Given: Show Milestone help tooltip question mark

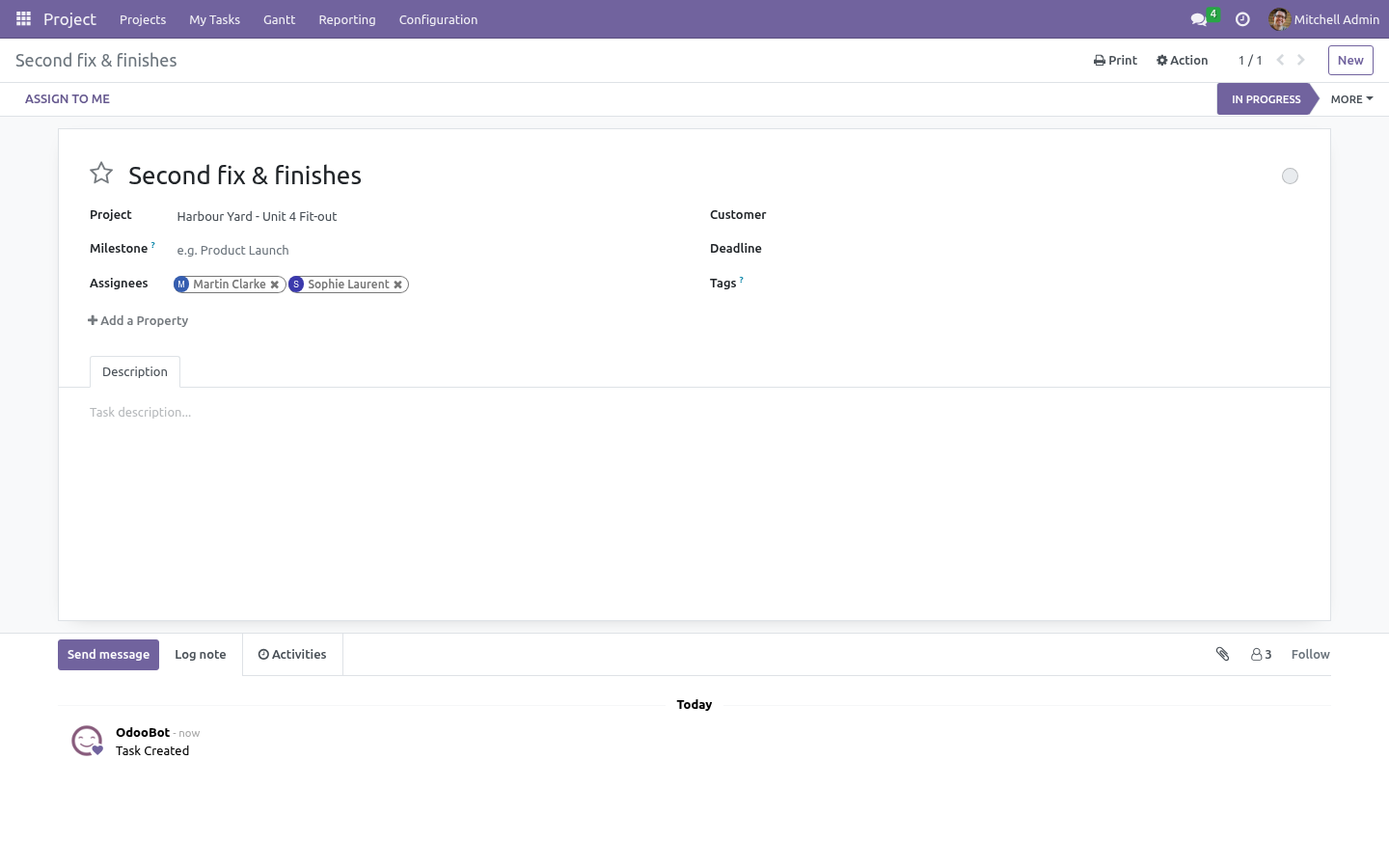Looking at the screenshot, I should 152,245.
